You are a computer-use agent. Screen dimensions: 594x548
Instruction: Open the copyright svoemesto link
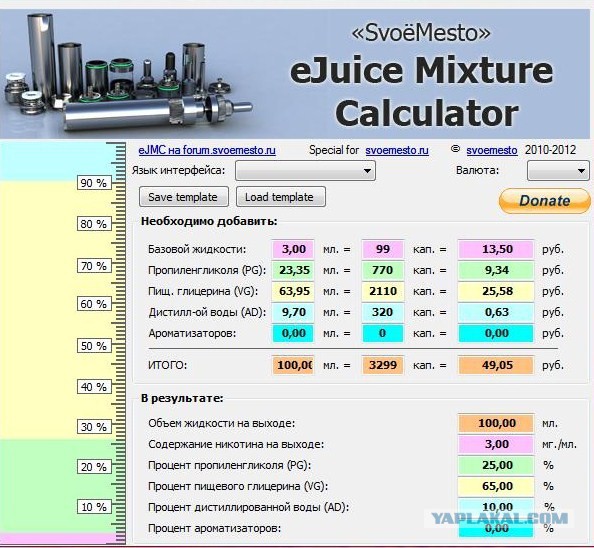point(492,150)
